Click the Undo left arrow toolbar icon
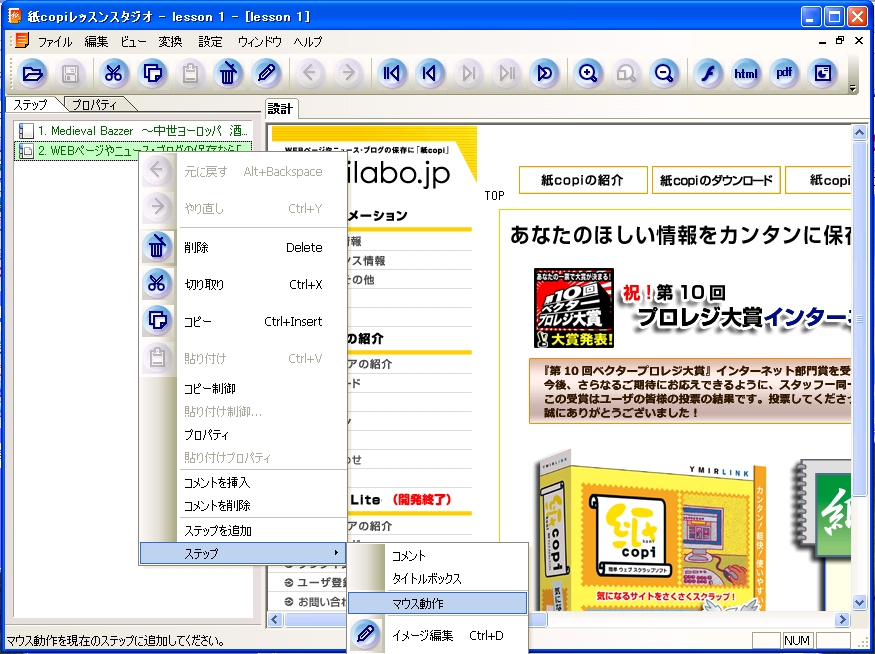Viewport: 875px width, 654px height. [x=310, y=73]
